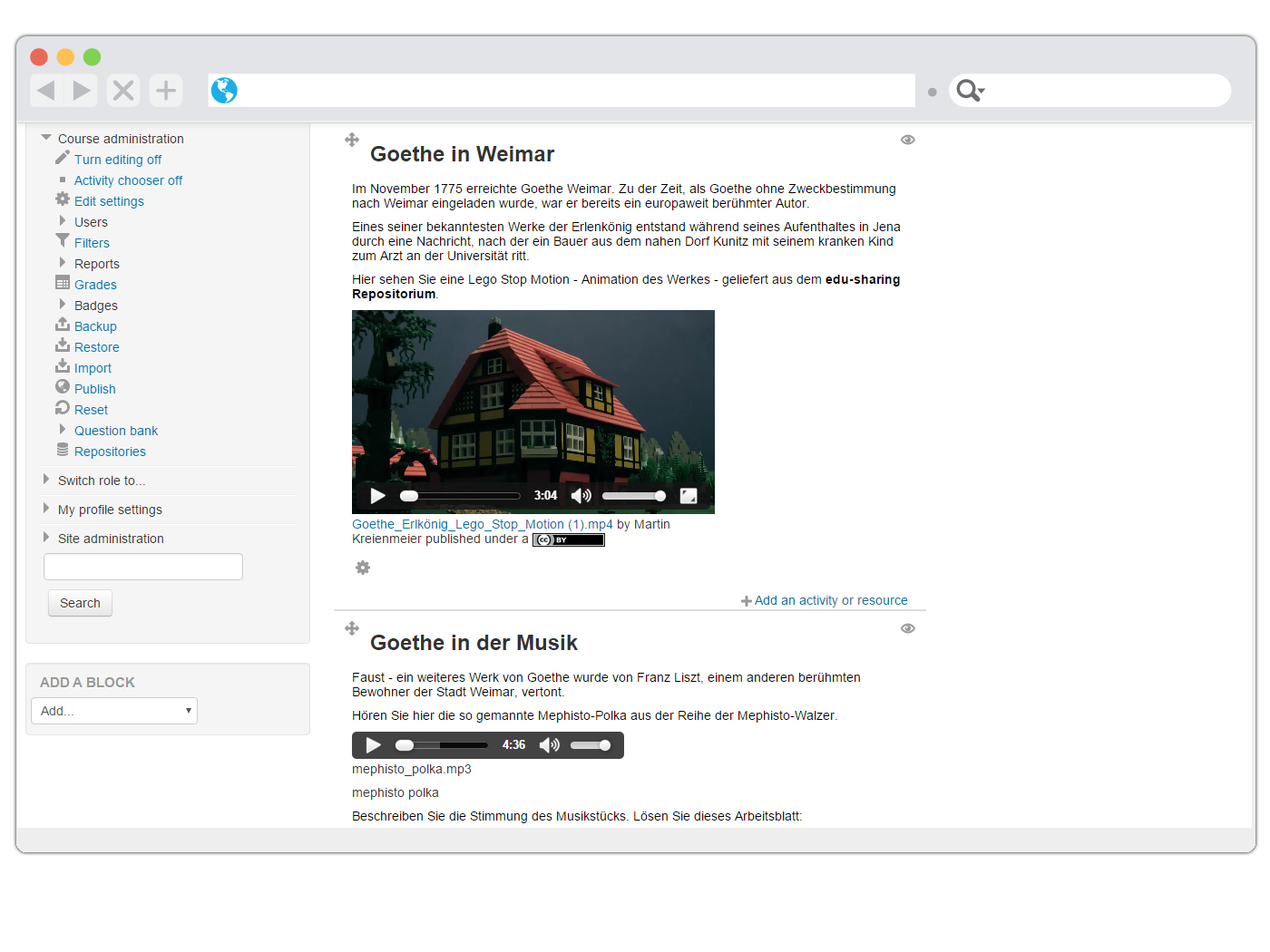
Task: Open the Import link
Action: coord(93,368)
